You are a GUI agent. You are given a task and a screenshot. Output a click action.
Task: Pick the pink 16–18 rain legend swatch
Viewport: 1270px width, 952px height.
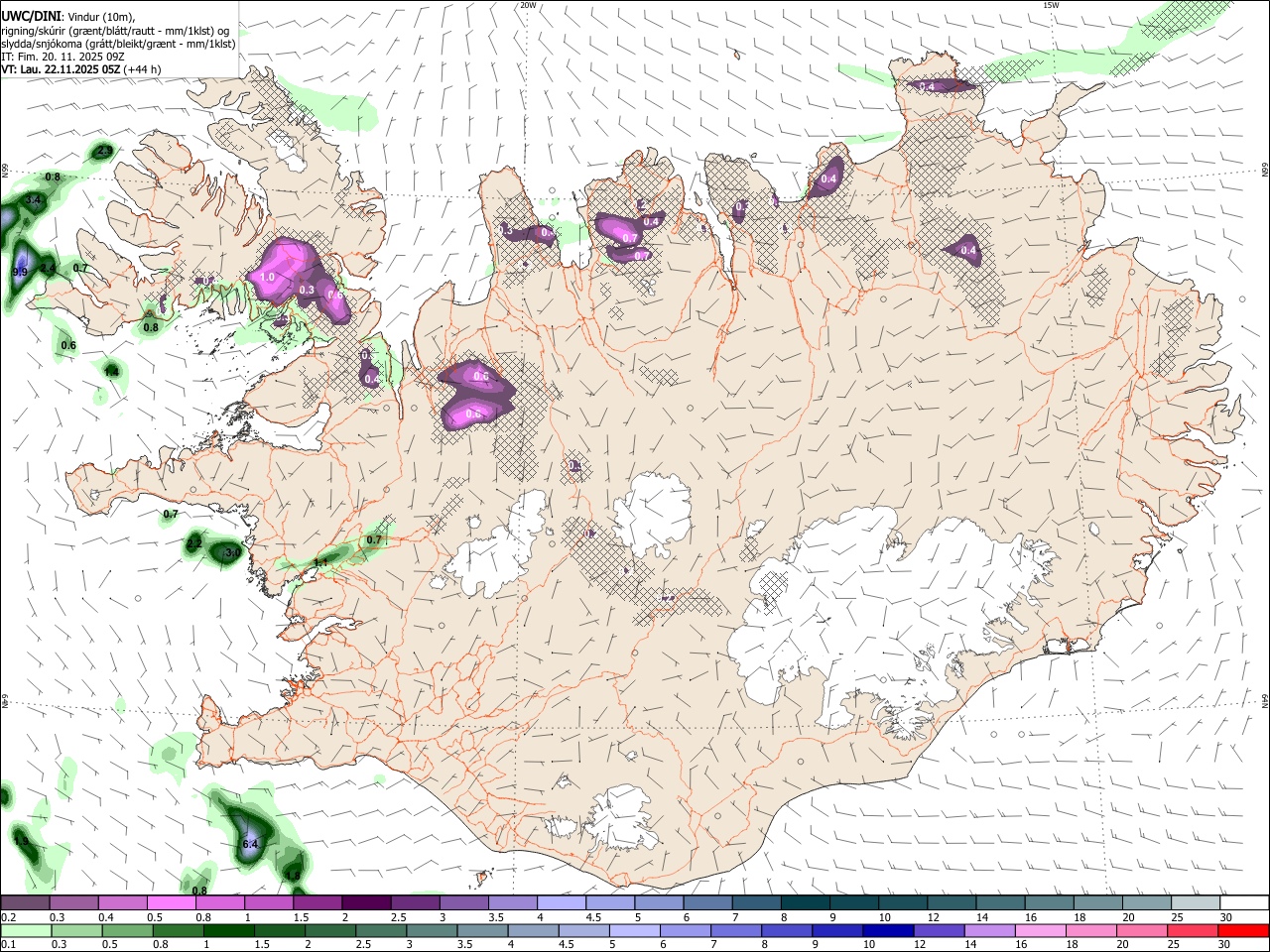click(x=1043, y=930)
